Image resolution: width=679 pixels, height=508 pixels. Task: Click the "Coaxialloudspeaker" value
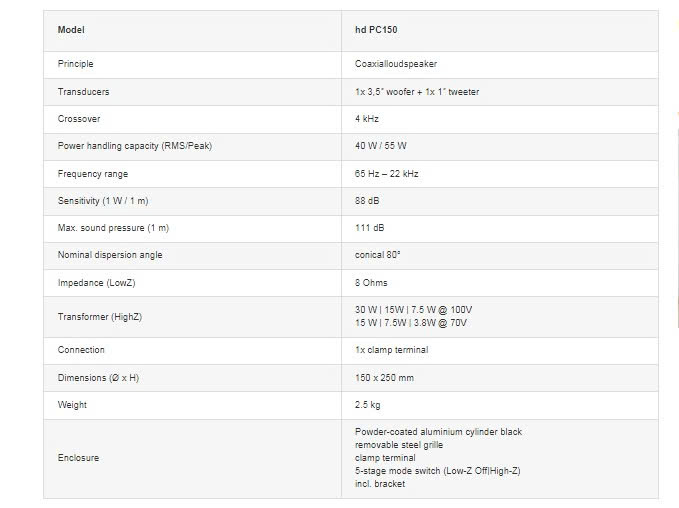[398, 64]
